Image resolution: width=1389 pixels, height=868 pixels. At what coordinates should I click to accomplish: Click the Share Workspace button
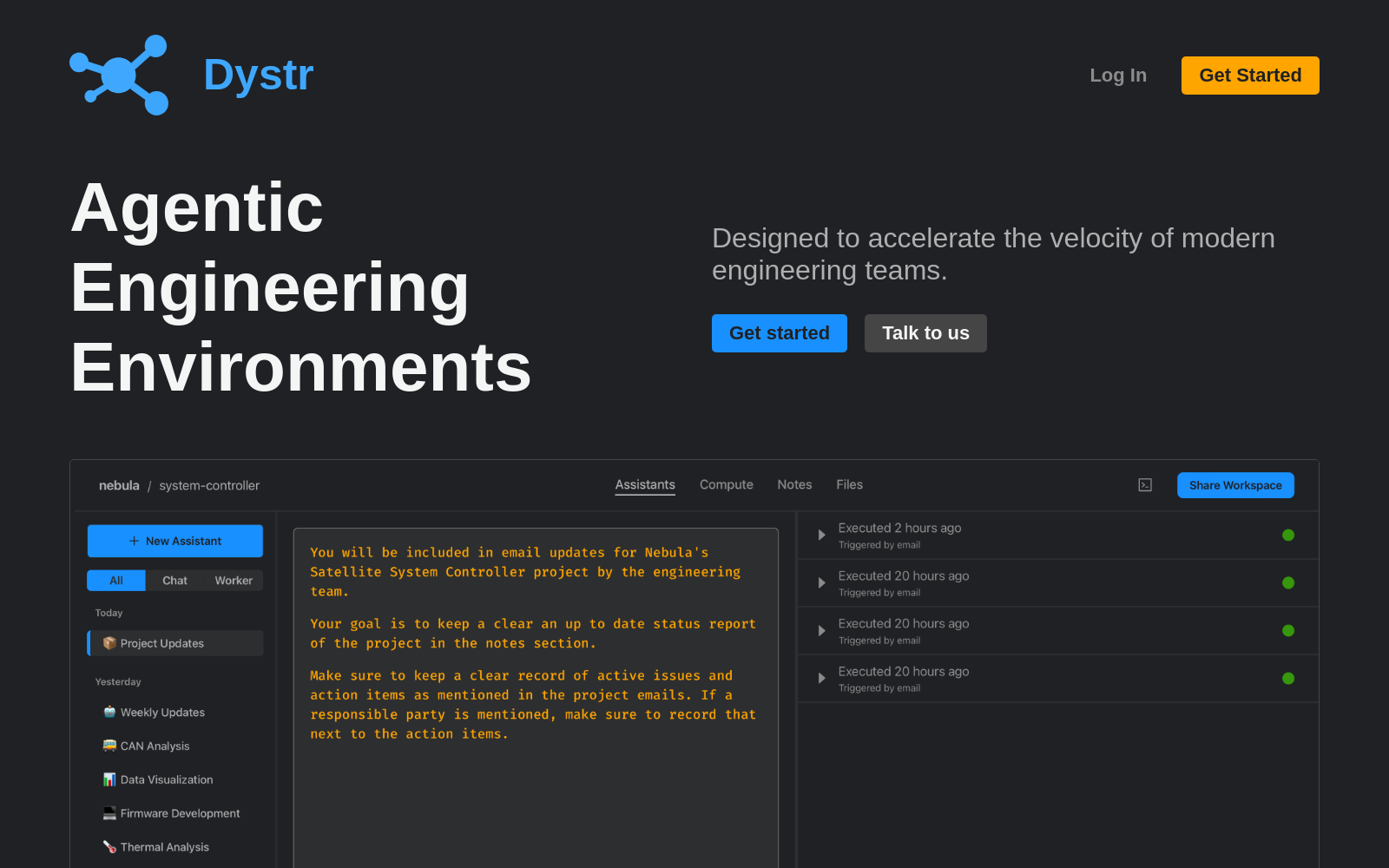tap(1235, 485)
